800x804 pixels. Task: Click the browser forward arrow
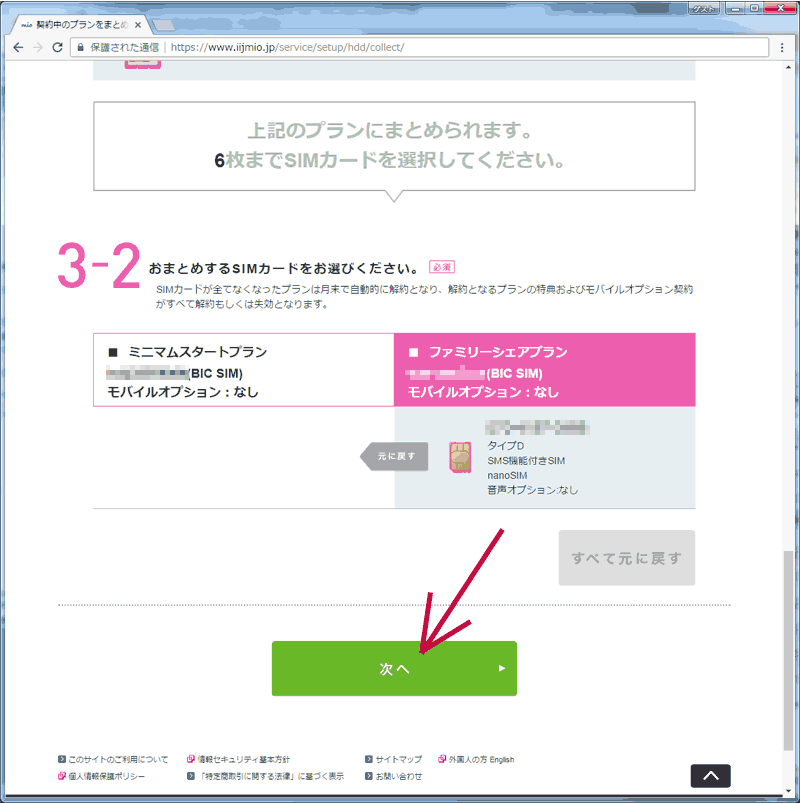pyautogui.click(x=38, y=47)
